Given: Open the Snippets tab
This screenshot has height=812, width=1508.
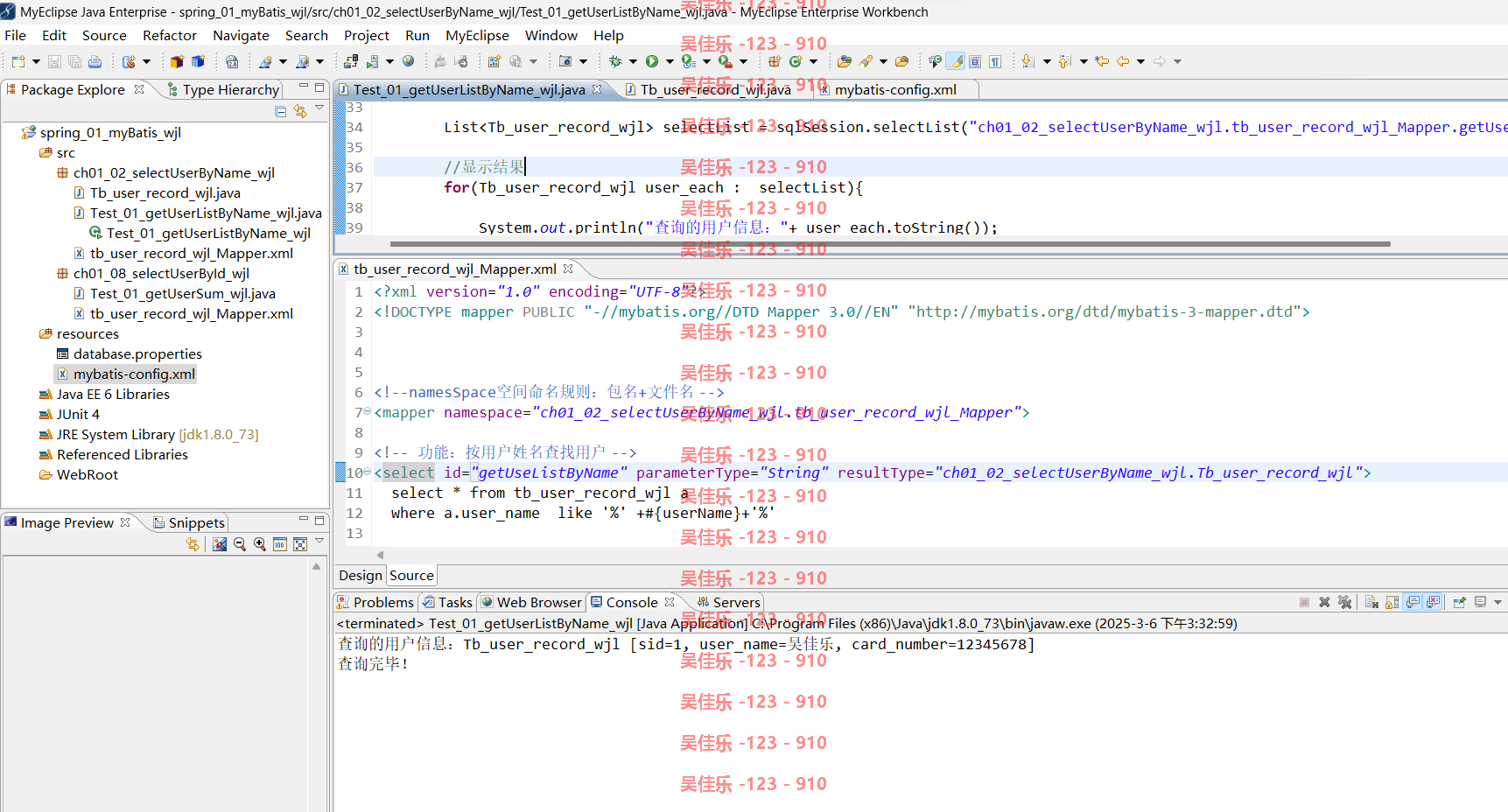Looking at the screenshot, I should (x=189, y=522).
